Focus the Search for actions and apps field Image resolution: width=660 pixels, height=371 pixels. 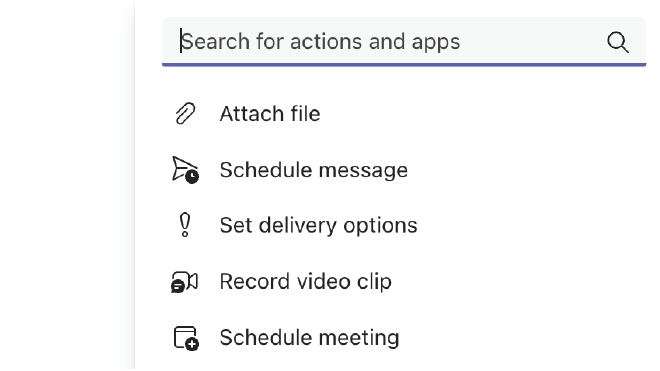(404, 42)
